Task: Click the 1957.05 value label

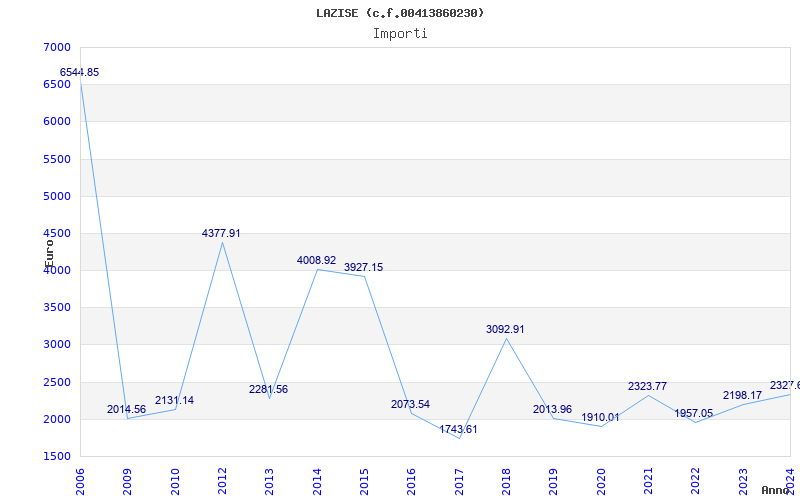Action: coord(694,414)
